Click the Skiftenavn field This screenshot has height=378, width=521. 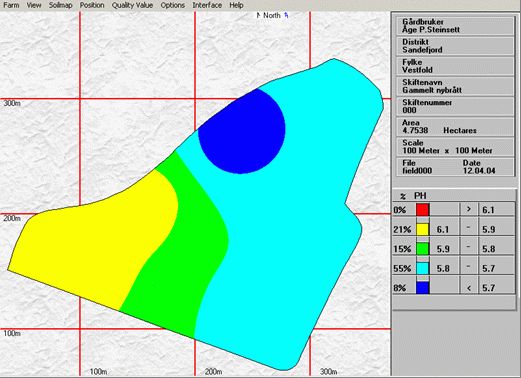click(x=455, y=86)
